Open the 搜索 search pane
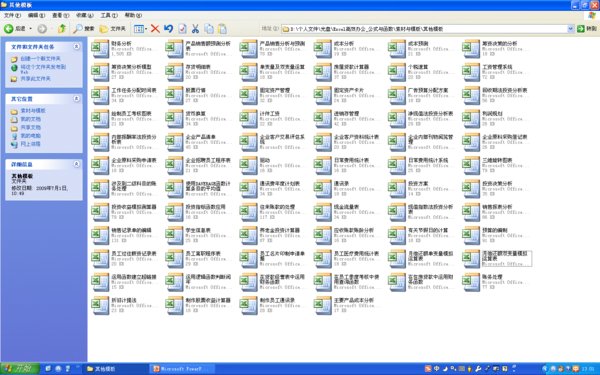This screenshot has width=600, height=375. click(x=84, y=29)
